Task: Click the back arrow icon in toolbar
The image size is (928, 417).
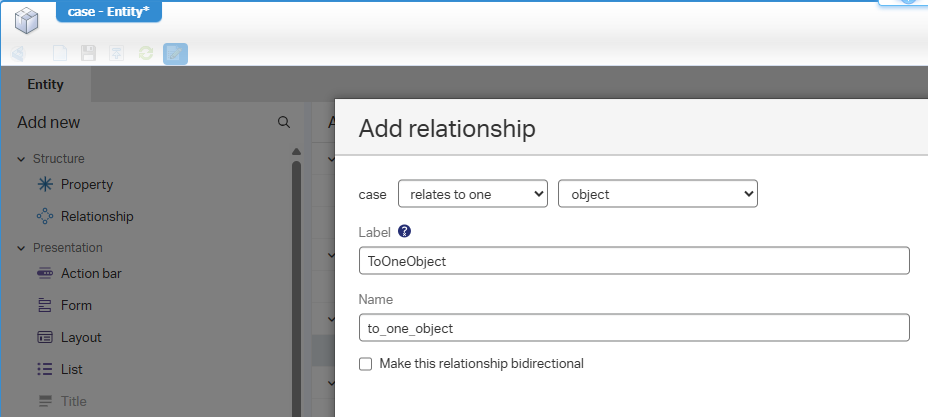Action: 19,54
